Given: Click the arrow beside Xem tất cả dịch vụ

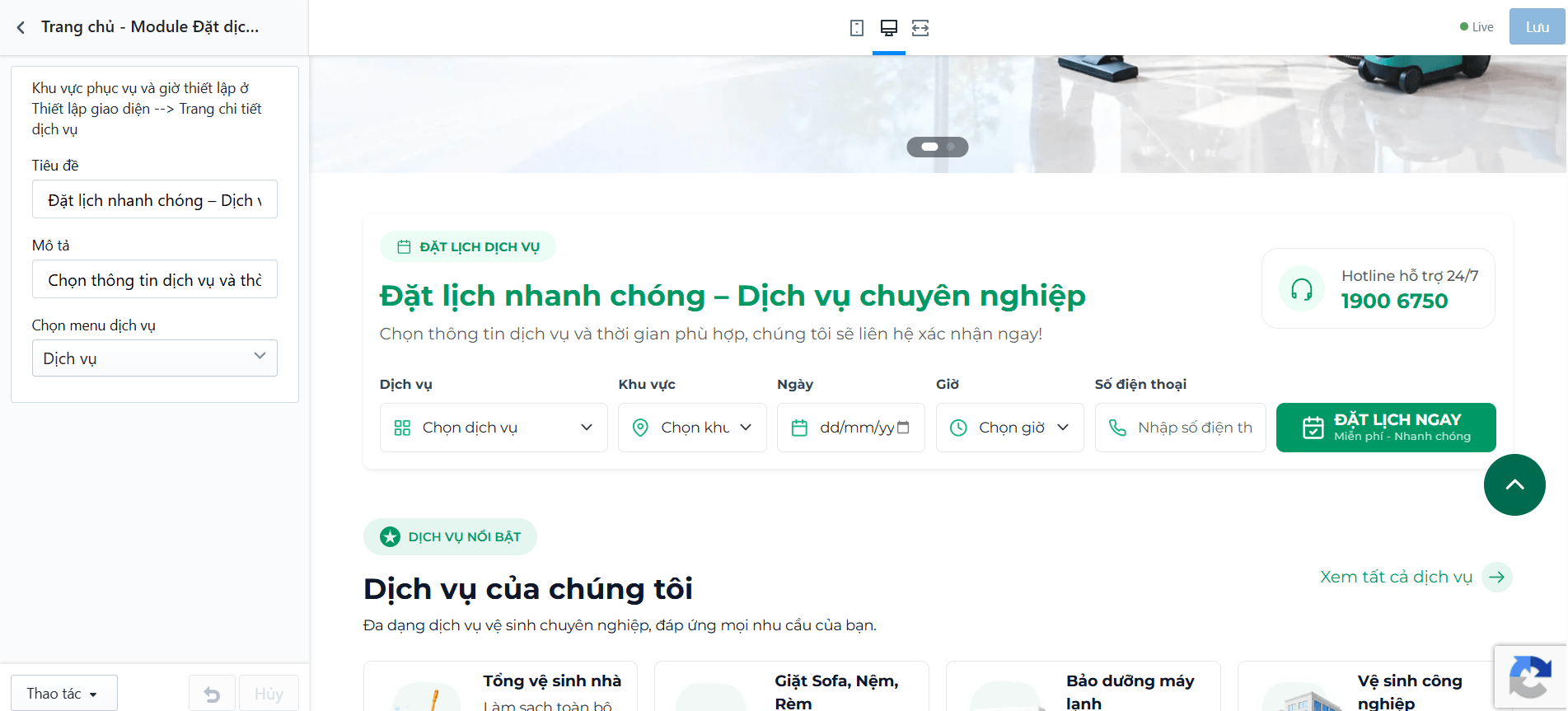Looking at the screenshot, I should point(1497,577).
